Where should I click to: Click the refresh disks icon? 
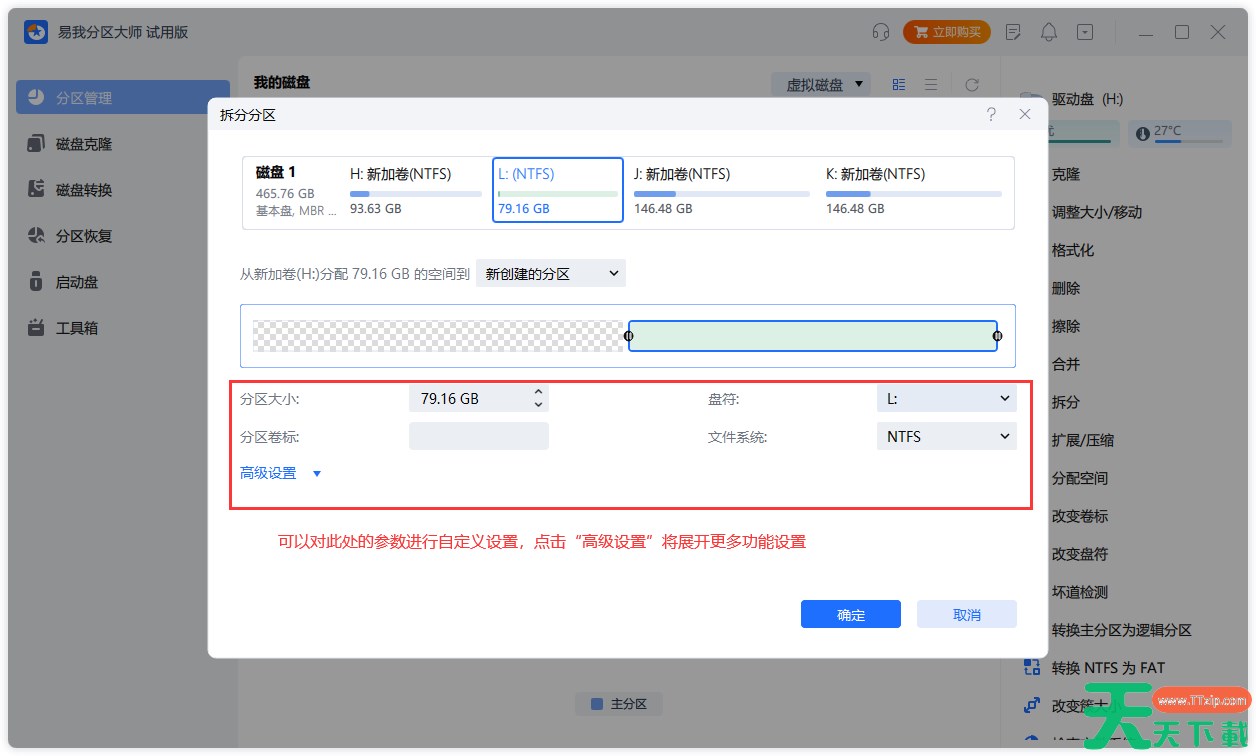pos(971,85)
